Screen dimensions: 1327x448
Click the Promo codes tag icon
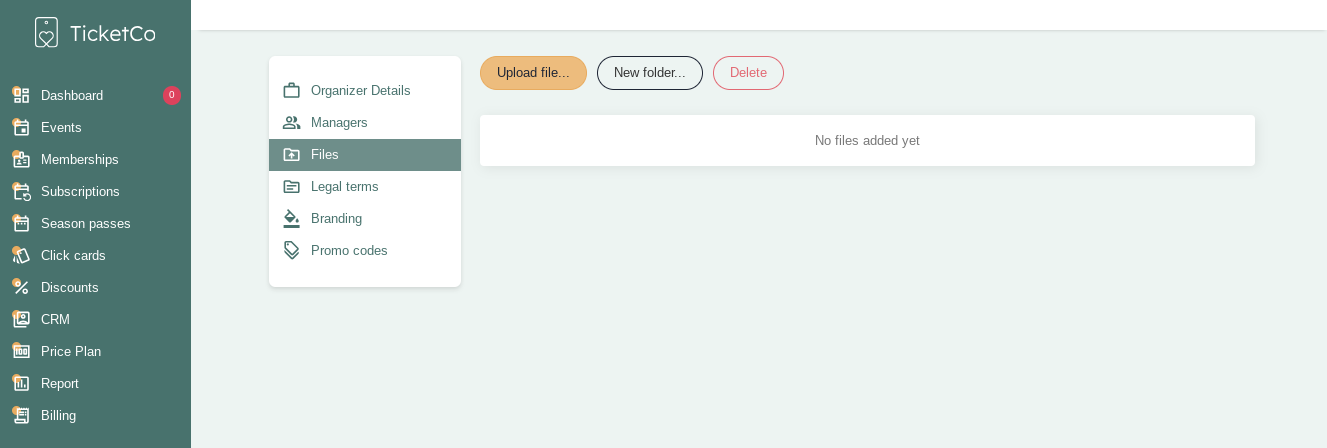pos(292,250)
